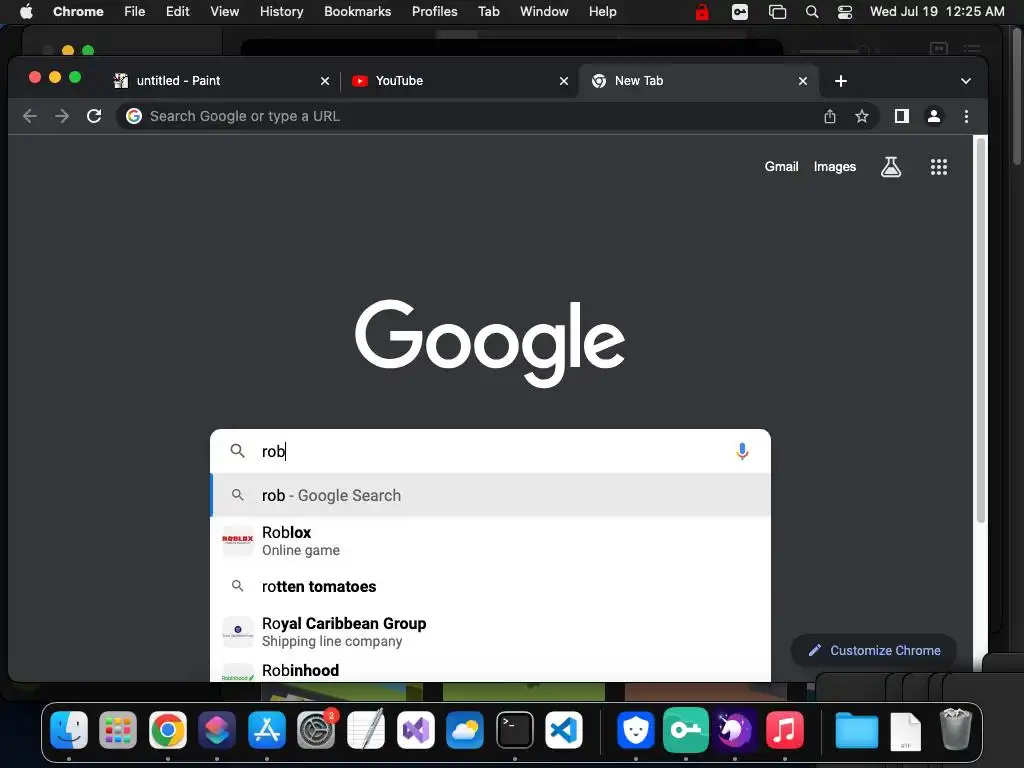Open the Visual Studio purple dock icon
The height and width of the screenshot is (768, 1024).
(x=415, y=729)
